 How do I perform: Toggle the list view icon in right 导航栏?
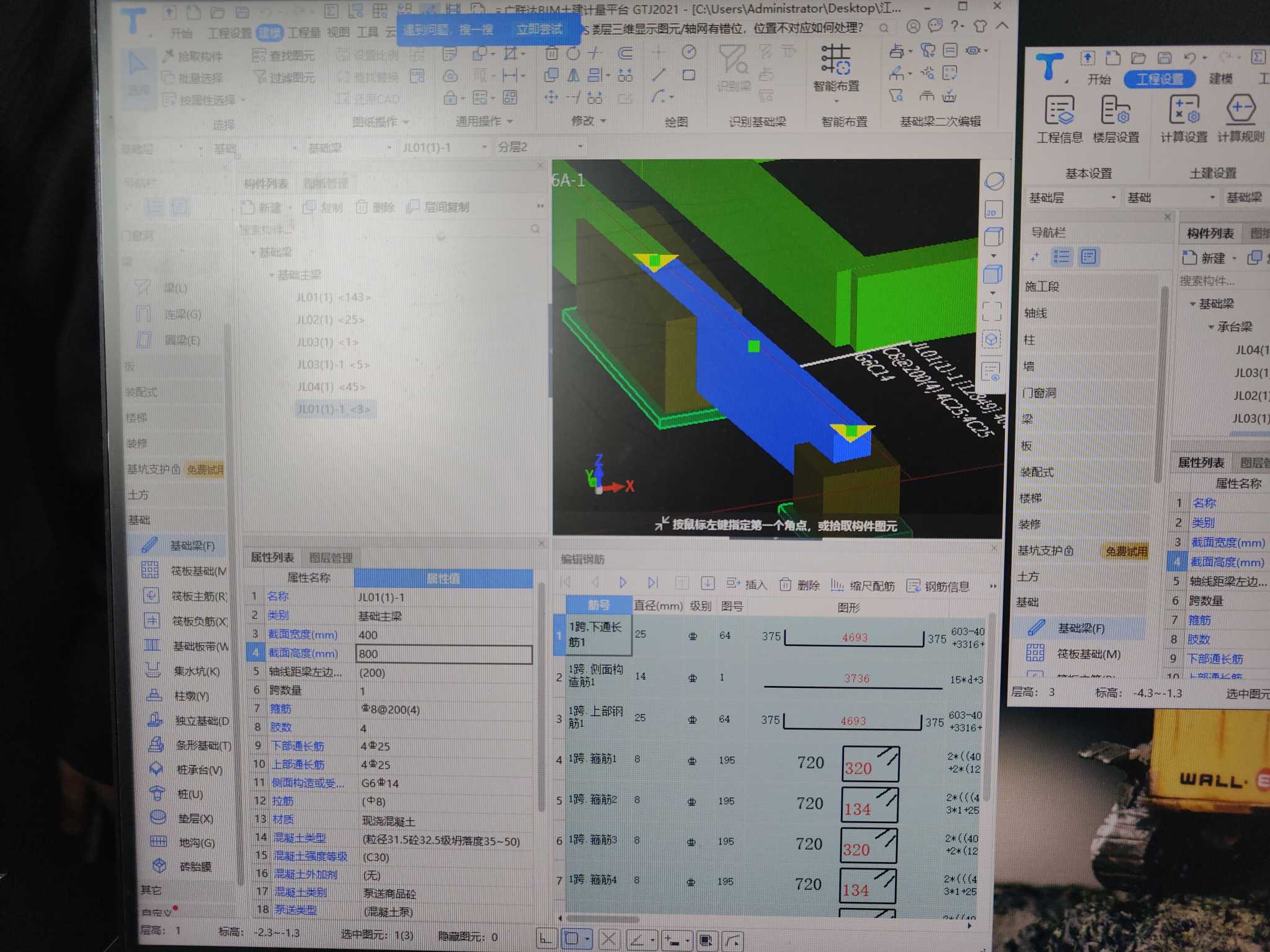click(1062, 257)
